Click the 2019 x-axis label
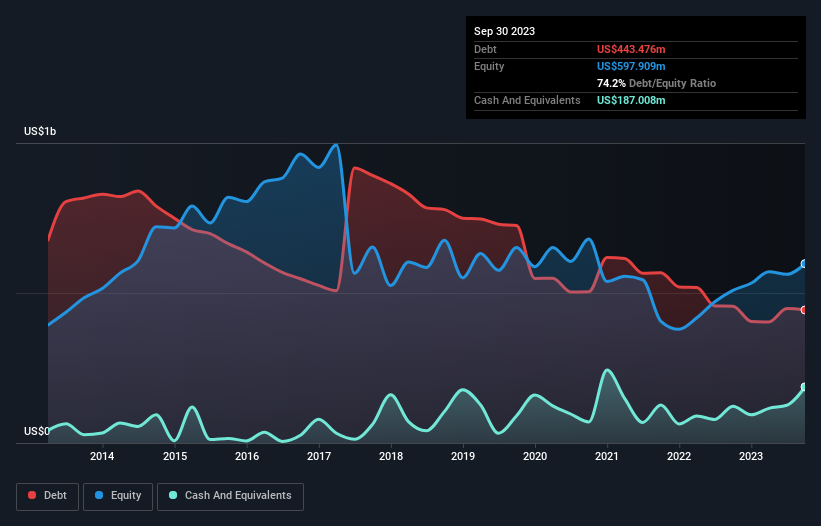The width and height of the screenshot is (821, 526). pos(463,456)
